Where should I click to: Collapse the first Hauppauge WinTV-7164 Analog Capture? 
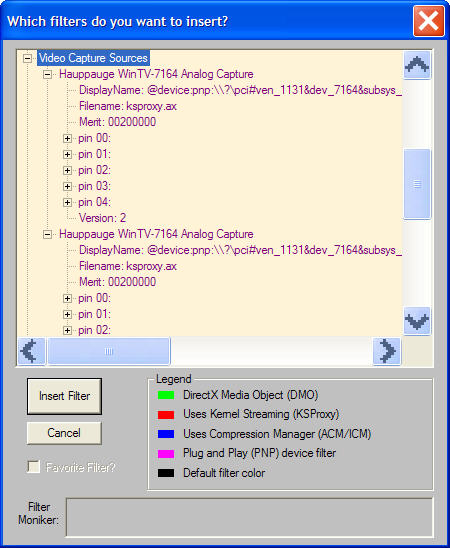click(48, 74)
